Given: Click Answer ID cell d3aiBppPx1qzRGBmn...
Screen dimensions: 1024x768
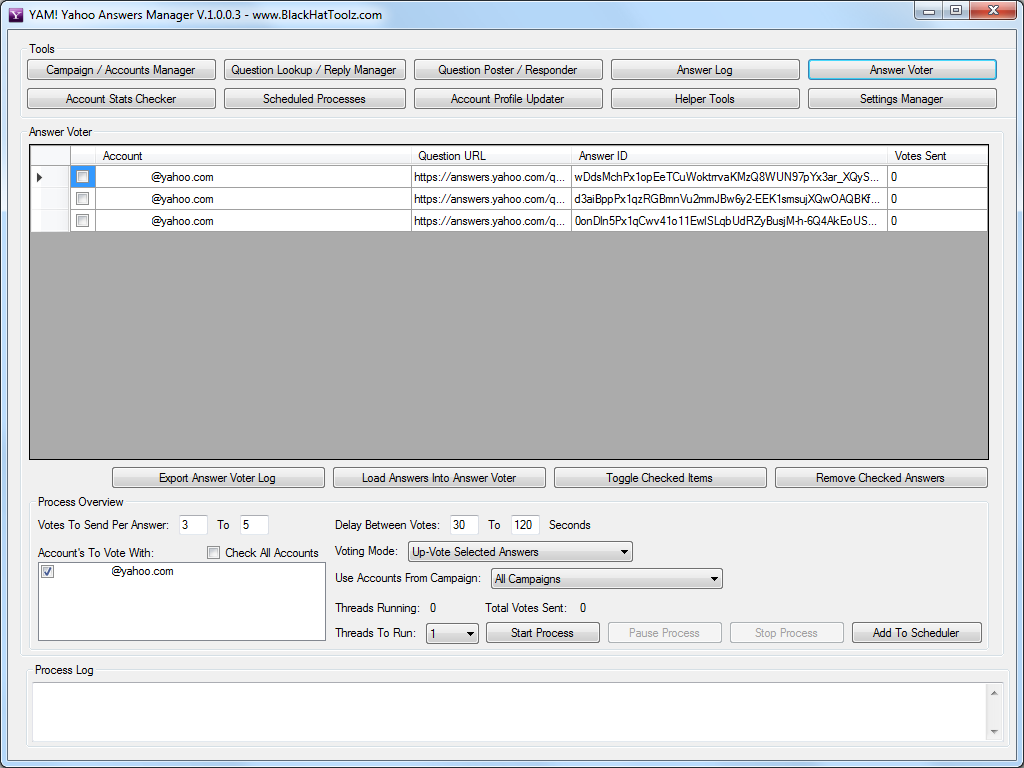Looking at the screenshot, I should pyautogui.click(x=729, y=199).
